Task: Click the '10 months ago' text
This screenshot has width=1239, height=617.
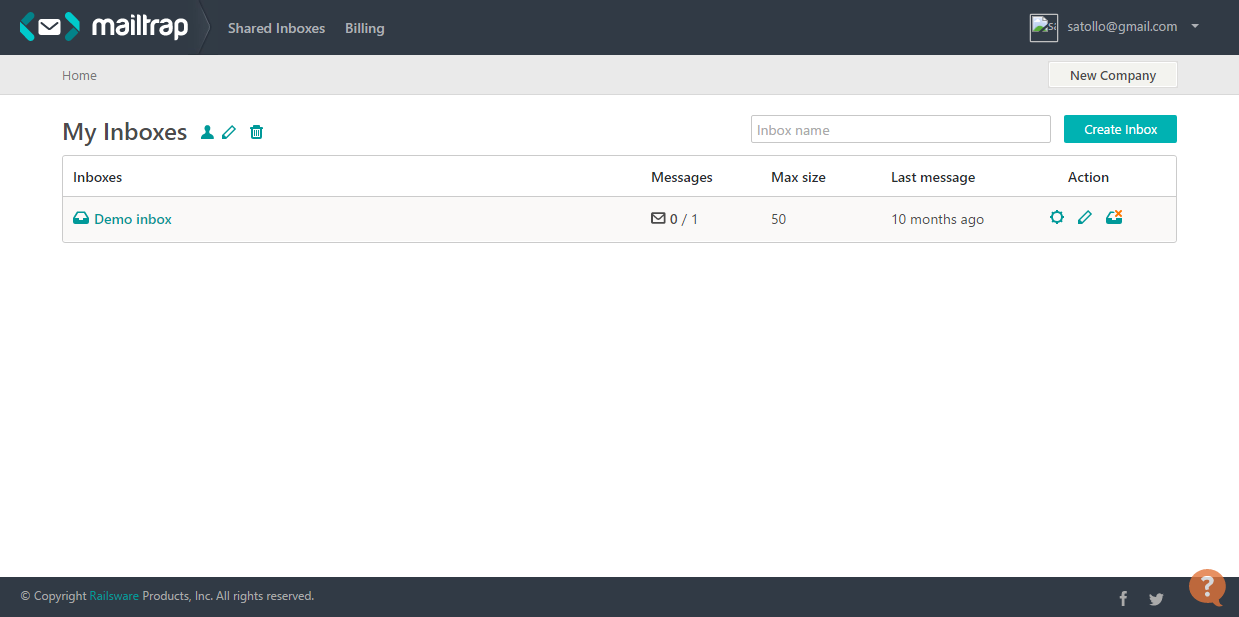Action: (937, 219)
